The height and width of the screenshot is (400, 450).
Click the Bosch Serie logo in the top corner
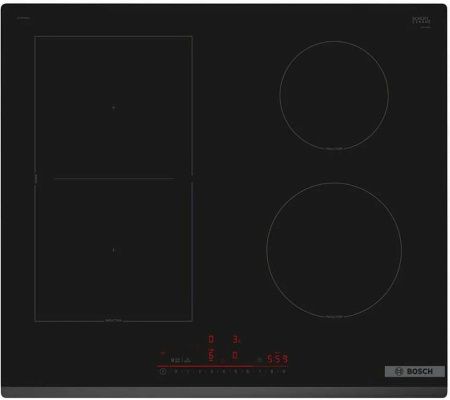click(422, 21)
